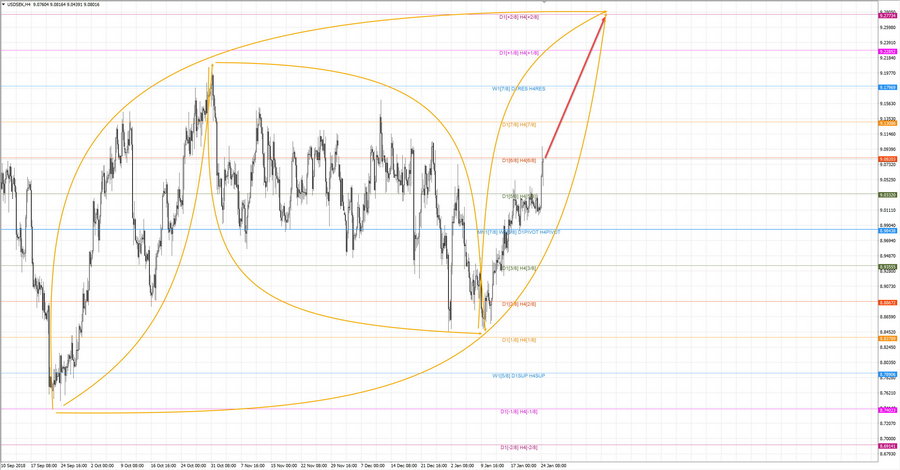The height and width of the screenshot is (470, 900).
Task: Select the D1[1/8] H4[1/8] level label
Action: (x=519, y=340)
